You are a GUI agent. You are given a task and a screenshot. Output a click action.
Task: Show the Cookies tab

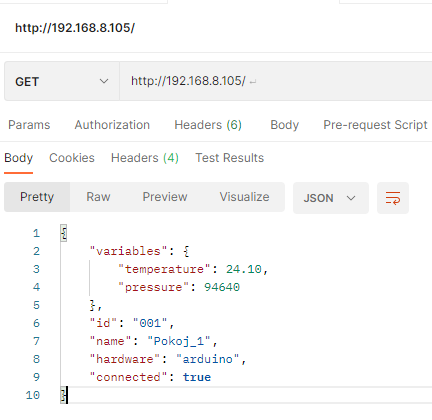[72, 158]
